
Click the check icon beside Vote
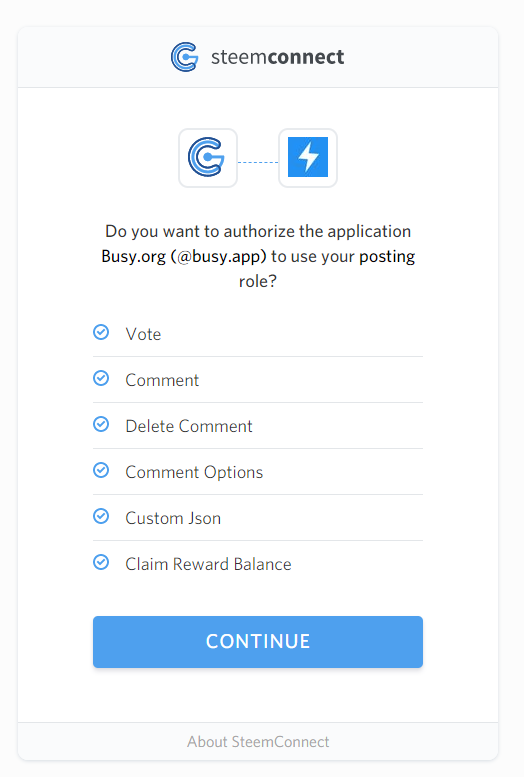coord(101,332)
